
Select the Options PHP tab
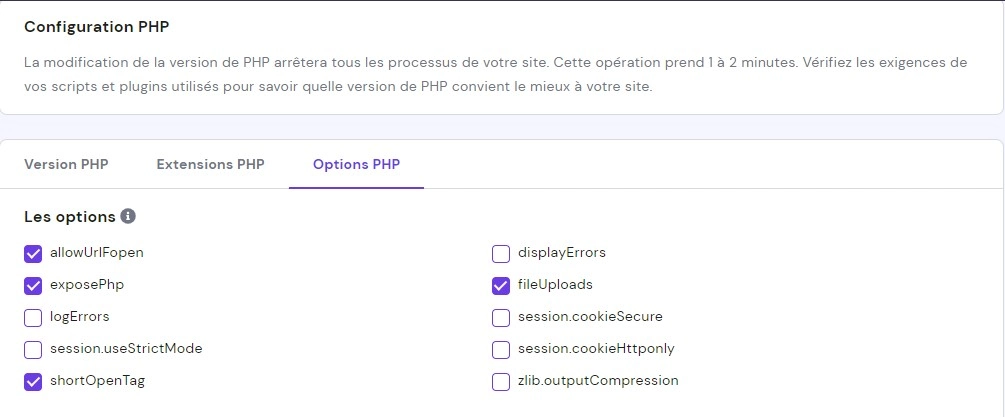click(x=356, y=164)
